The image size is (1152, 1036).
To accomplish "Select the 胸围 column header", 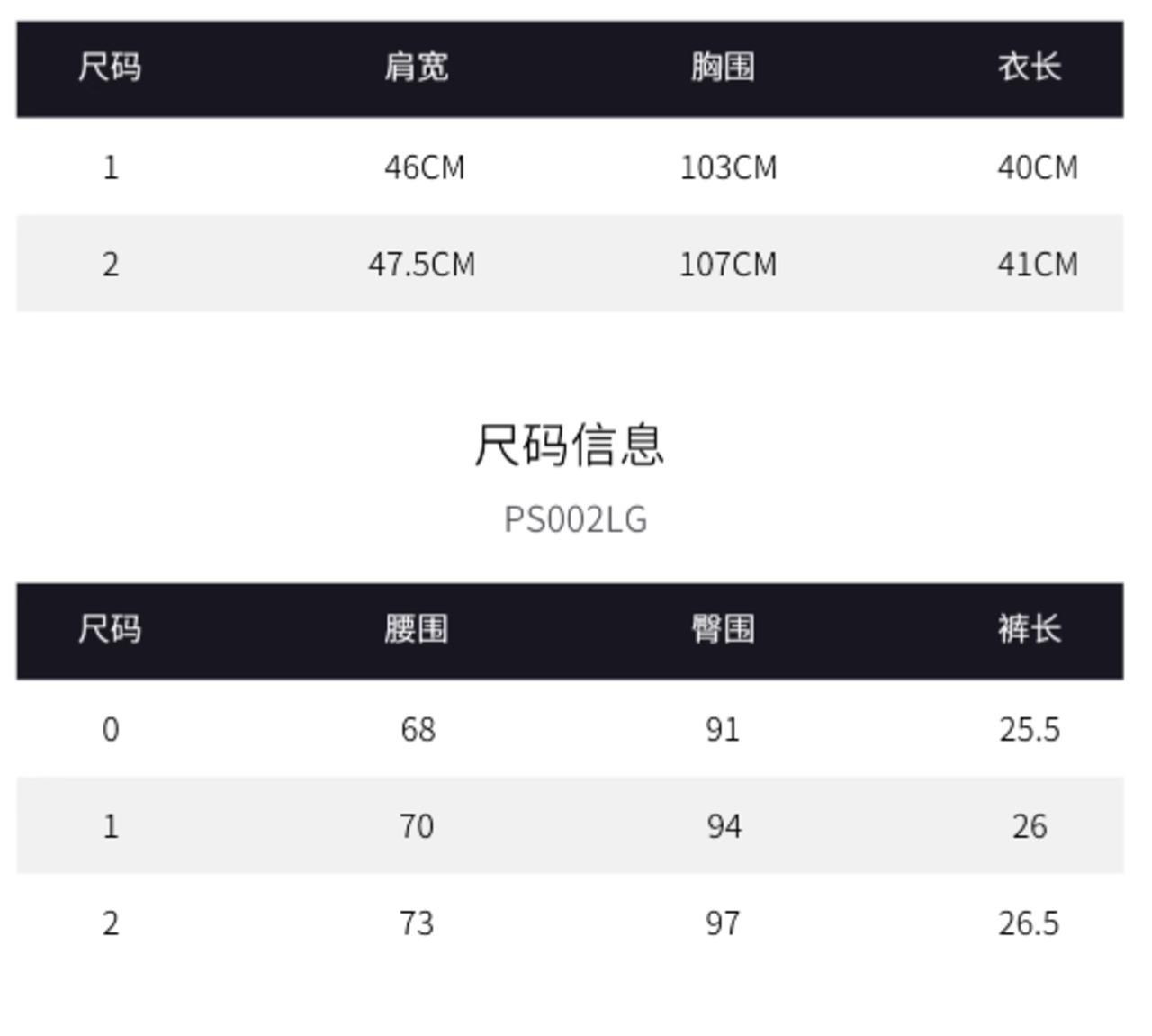I will (723, 68).
